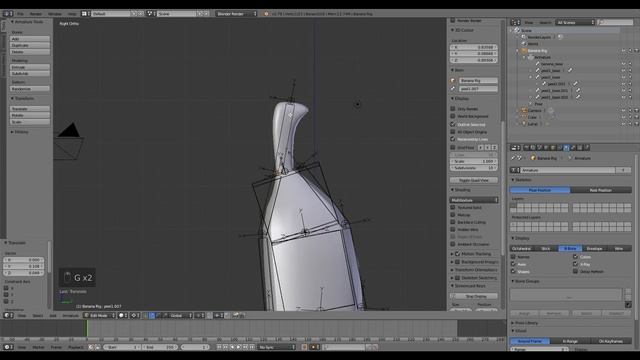
Task: Click the Blender info editor type icon
Action: pos(7,13)
